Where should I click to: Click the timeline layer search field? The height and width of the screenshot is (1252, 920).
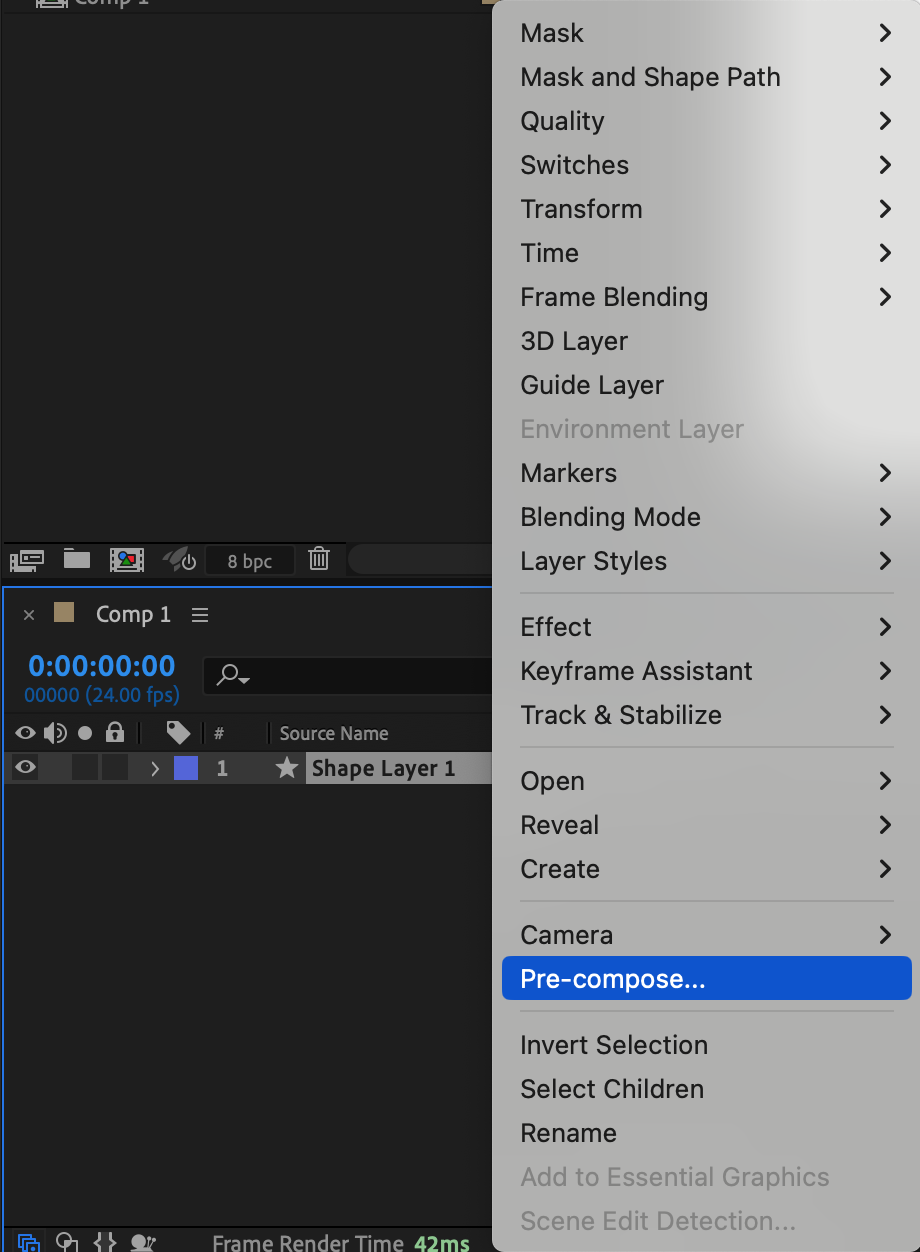coord(350,676)
